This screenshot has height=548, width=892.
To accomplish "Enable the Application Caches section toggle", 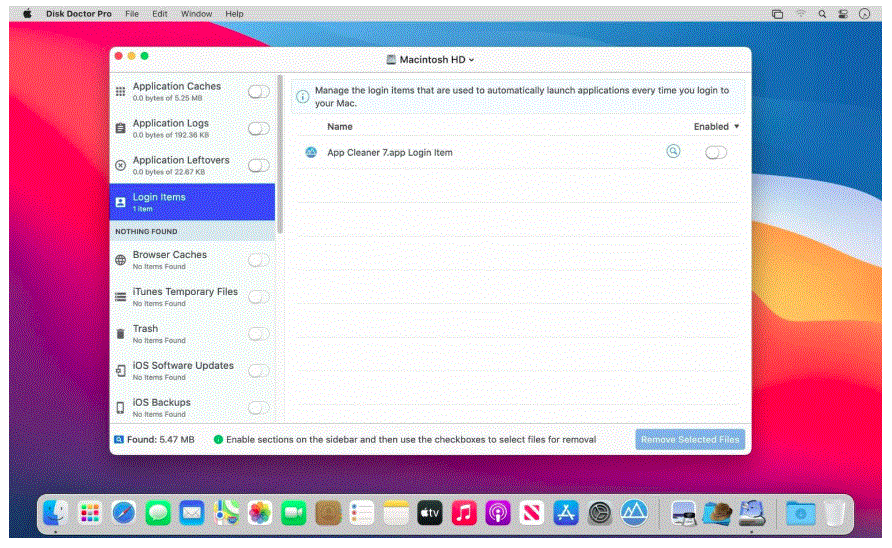I will 259,92.
